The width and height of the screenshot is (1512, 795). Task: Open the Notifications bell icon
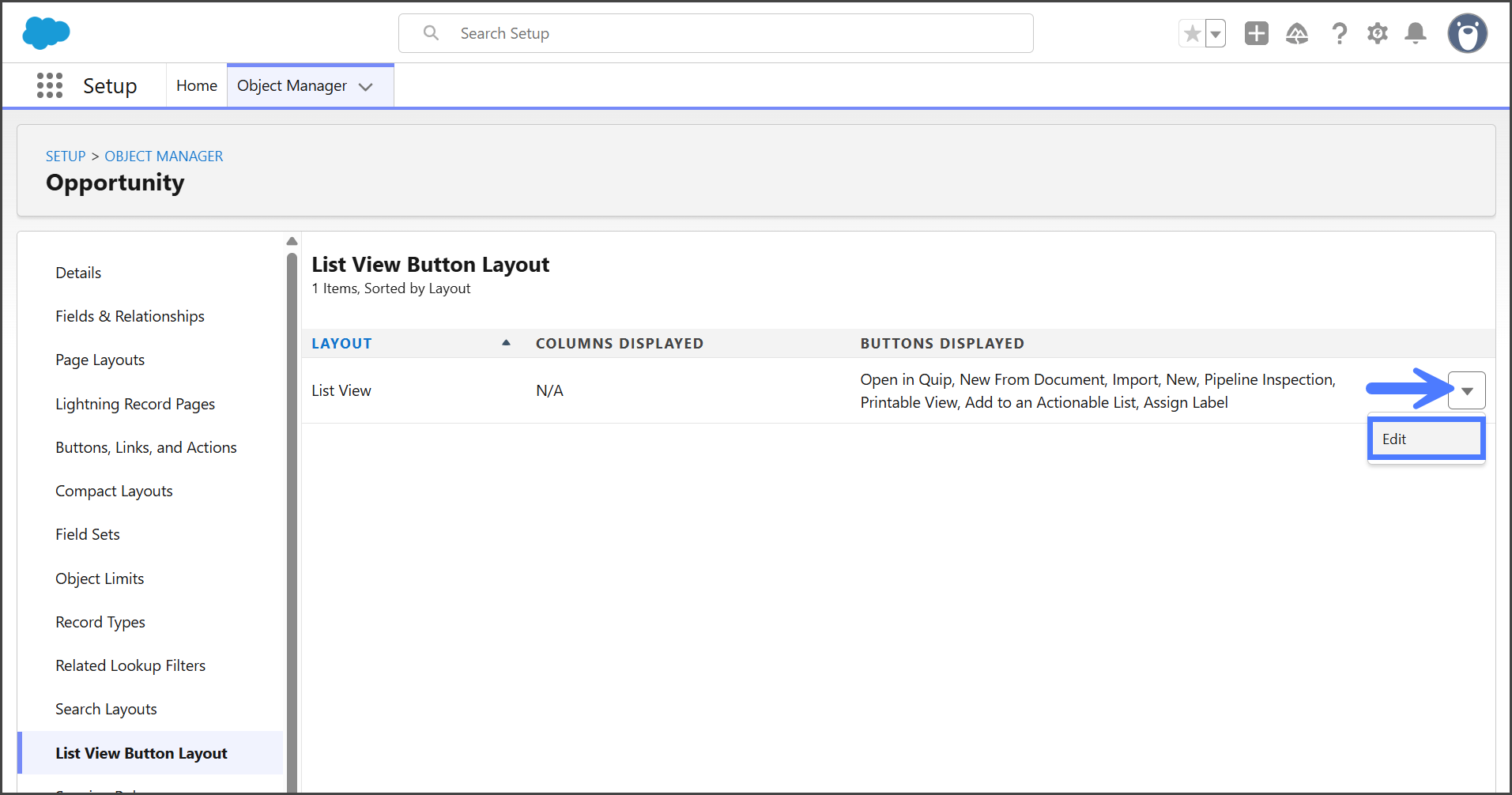click(1415, 33)
